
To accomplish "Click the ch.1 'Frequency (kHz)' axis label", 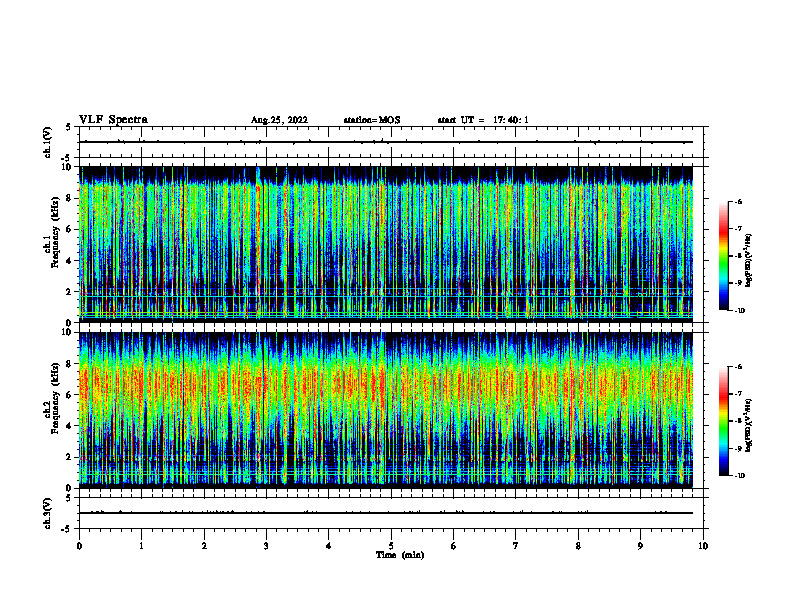I will point(55,232).
